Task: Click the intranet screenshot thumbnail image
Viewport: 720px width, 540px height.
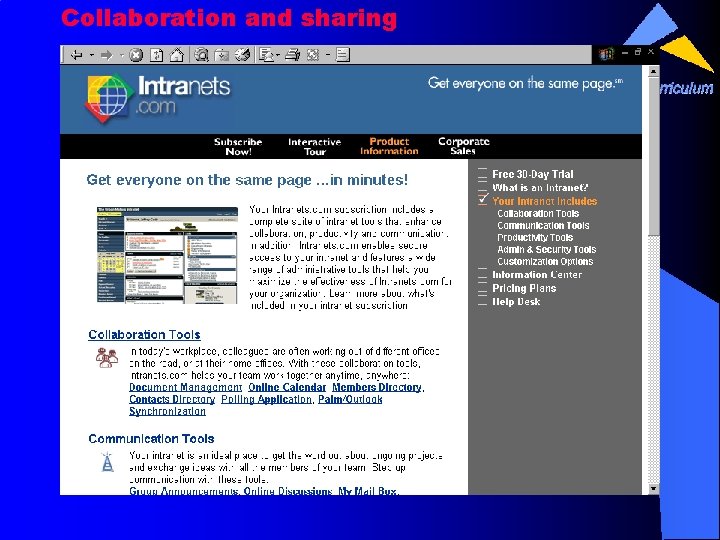Action: click(x=167, y=255)
